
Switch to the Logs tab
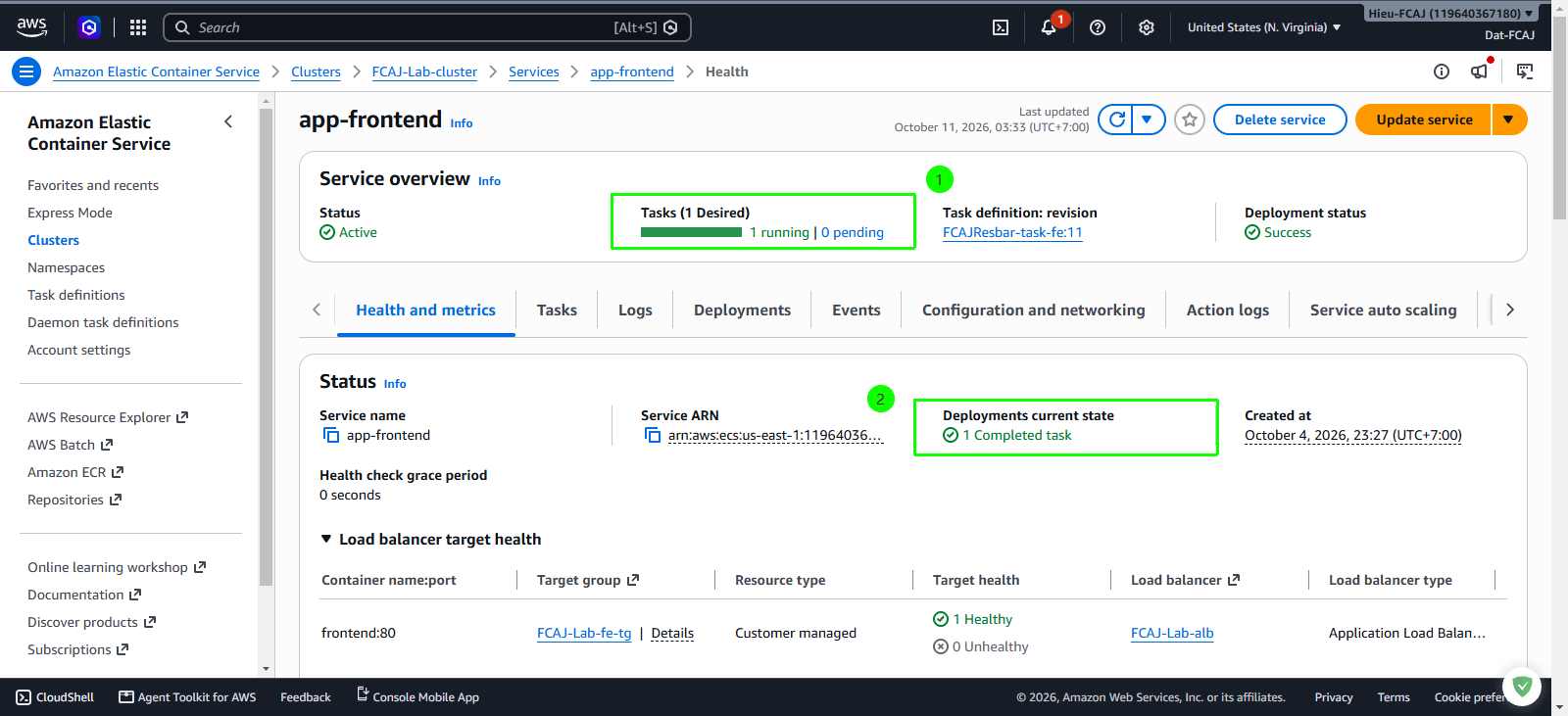tap(635, 310)
